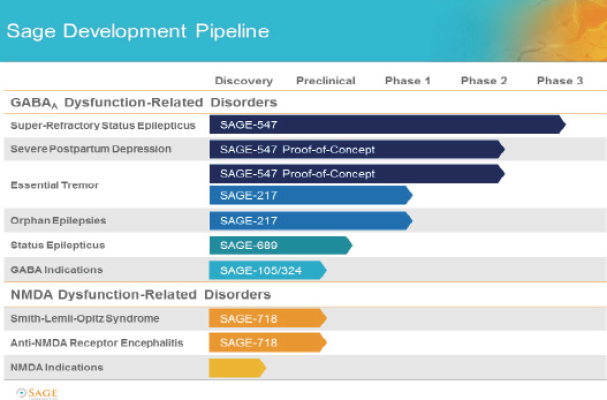Click the Status Epilepticus row label

58,245
